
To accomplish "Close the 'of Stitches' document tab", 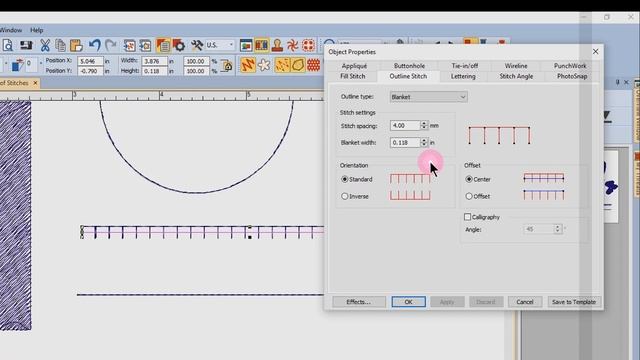I will (x=36, y=83).
